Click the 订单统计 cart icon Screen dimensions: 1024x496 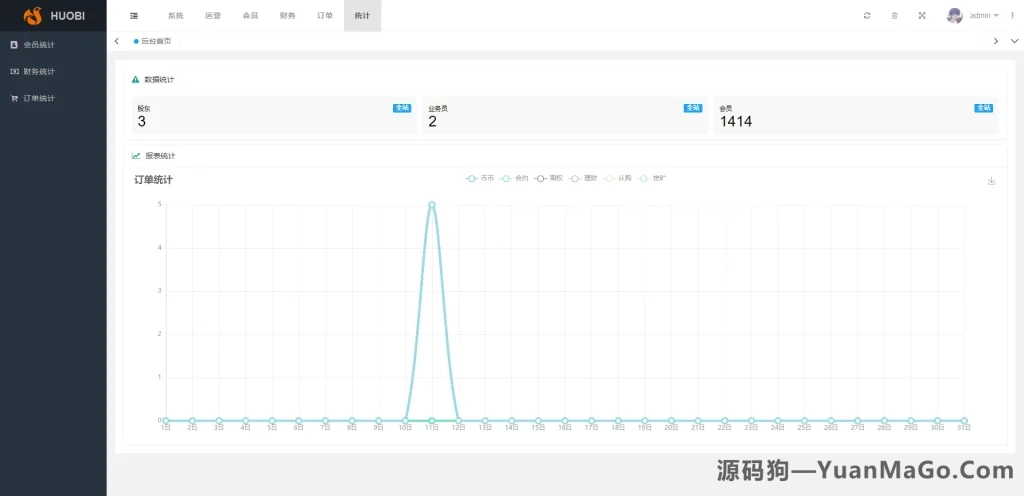14,99
